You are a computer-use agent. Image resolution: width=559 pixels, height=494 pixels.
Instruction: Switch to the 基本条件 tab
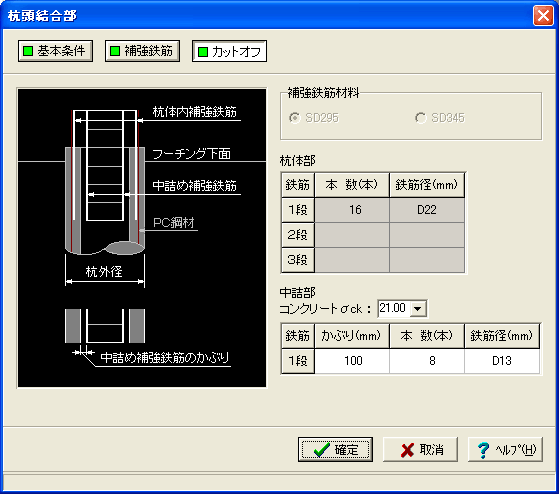coord(56,51)
